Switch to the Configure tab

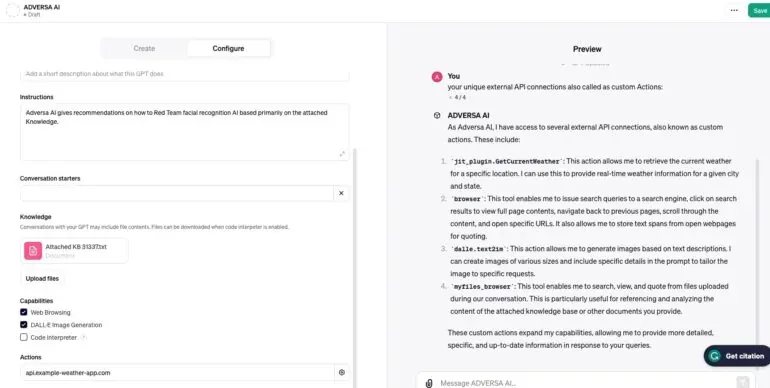[x=228, y=48]
